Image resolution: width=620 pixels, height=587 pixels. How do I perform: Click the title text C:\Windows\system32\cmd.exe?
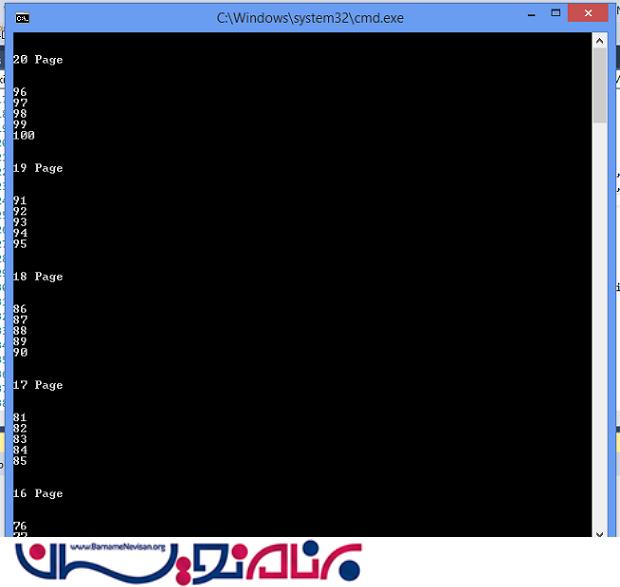point(310,18)
